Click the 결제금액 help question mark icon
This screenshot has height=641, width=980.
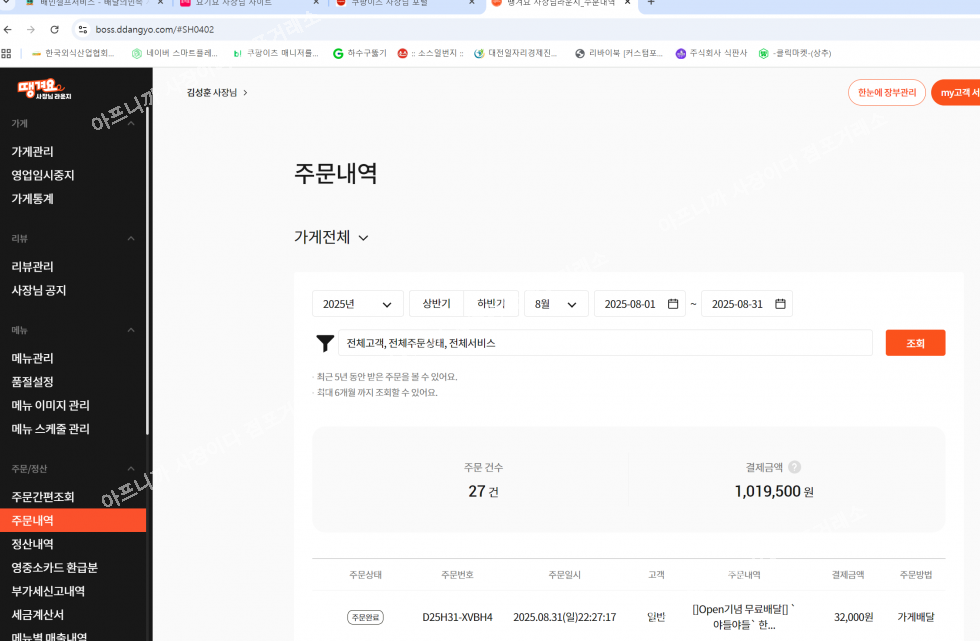point(794,467)
